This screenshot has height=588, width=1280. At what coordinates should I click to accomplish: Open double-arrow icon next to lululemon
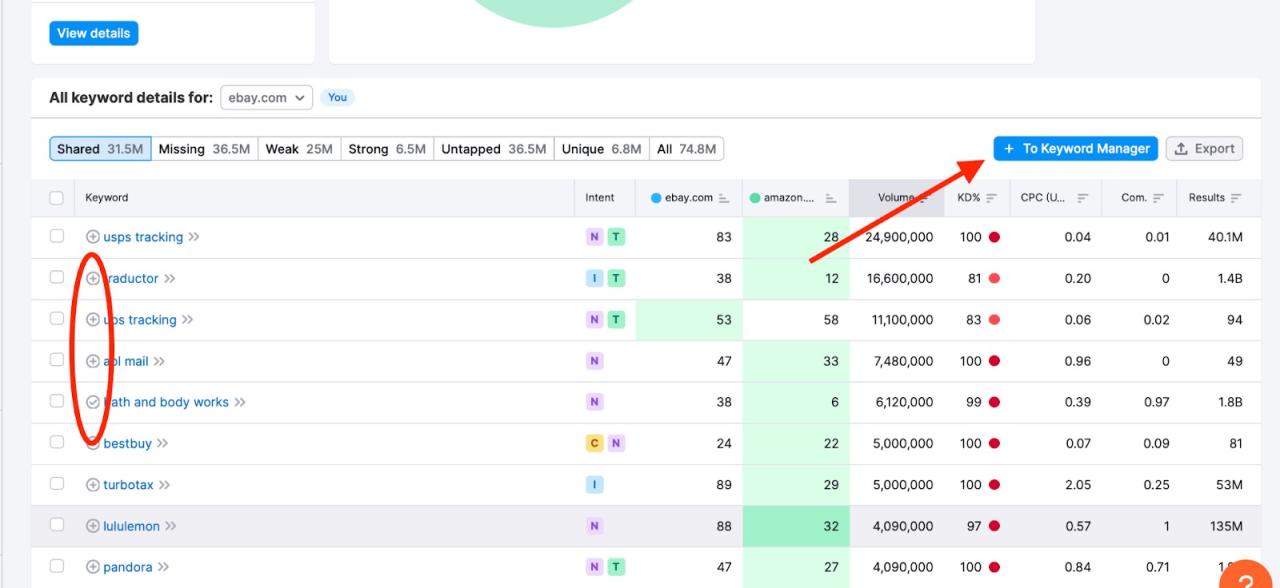[x=171, y=526]
